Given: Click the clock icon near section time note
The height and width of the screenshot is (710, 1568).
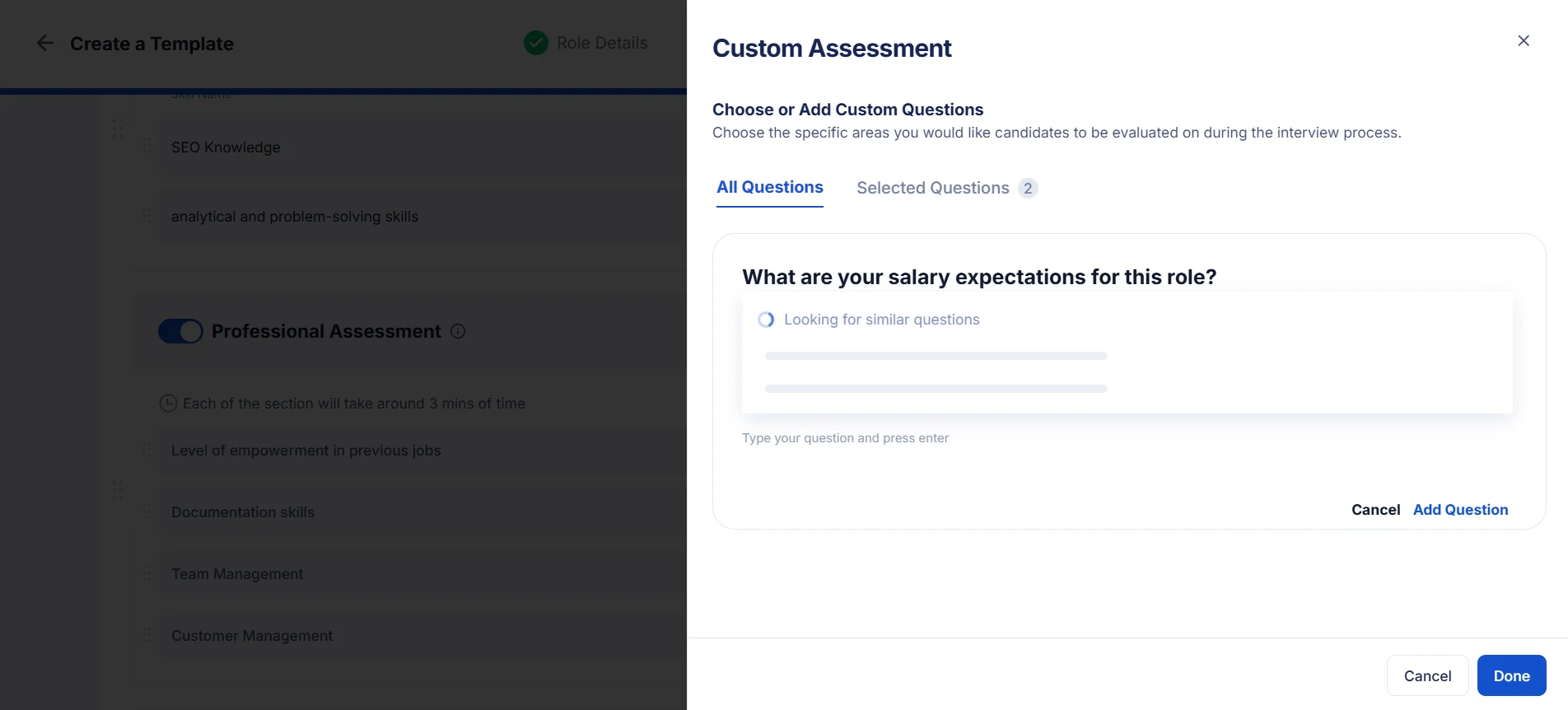Looking at the screenshot, I should click(168, 403).
